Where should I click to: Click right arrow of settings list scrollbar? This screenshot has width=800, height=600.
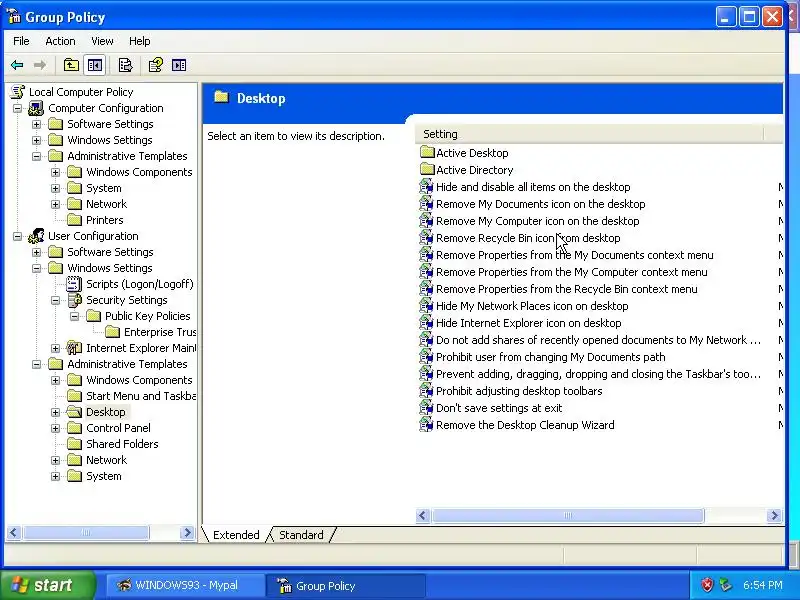(x=774, y=515)
